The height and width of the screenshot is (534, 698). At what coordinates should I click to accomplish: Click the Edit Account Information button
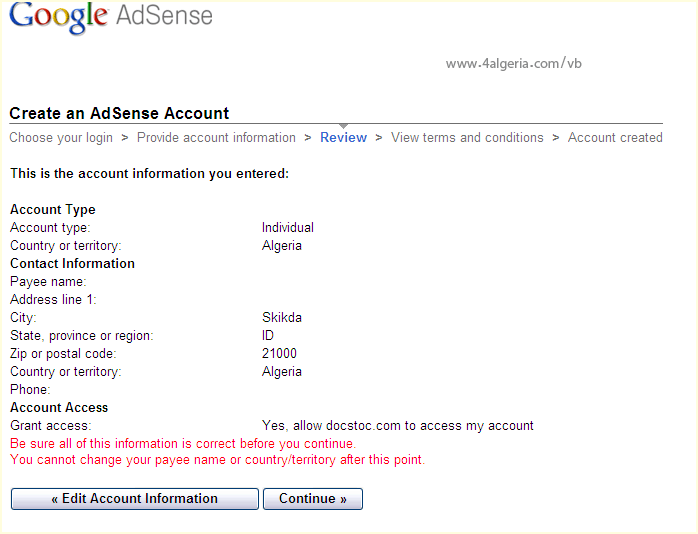(135, 499)
